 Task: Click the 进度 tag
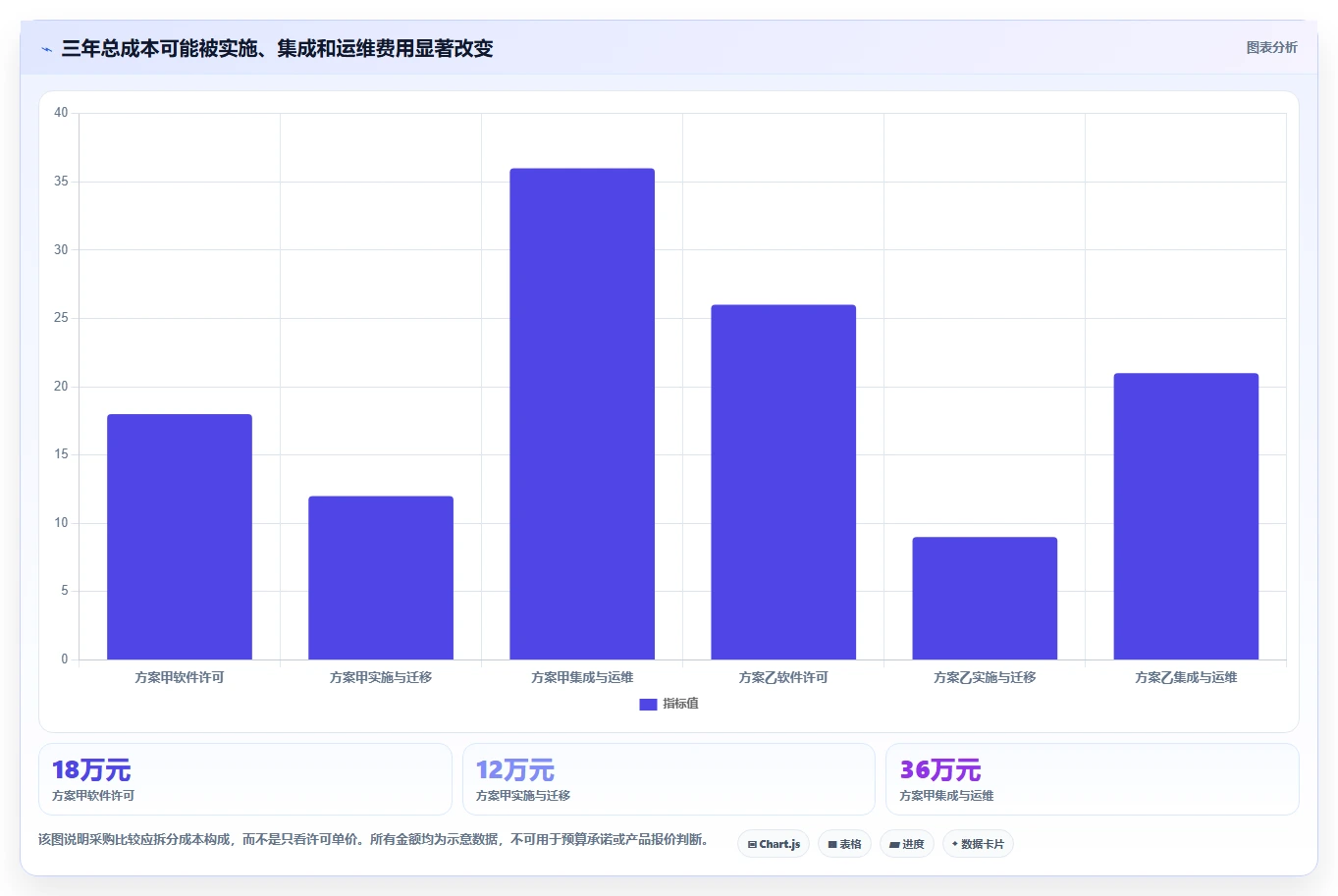[x=906, y=844]
